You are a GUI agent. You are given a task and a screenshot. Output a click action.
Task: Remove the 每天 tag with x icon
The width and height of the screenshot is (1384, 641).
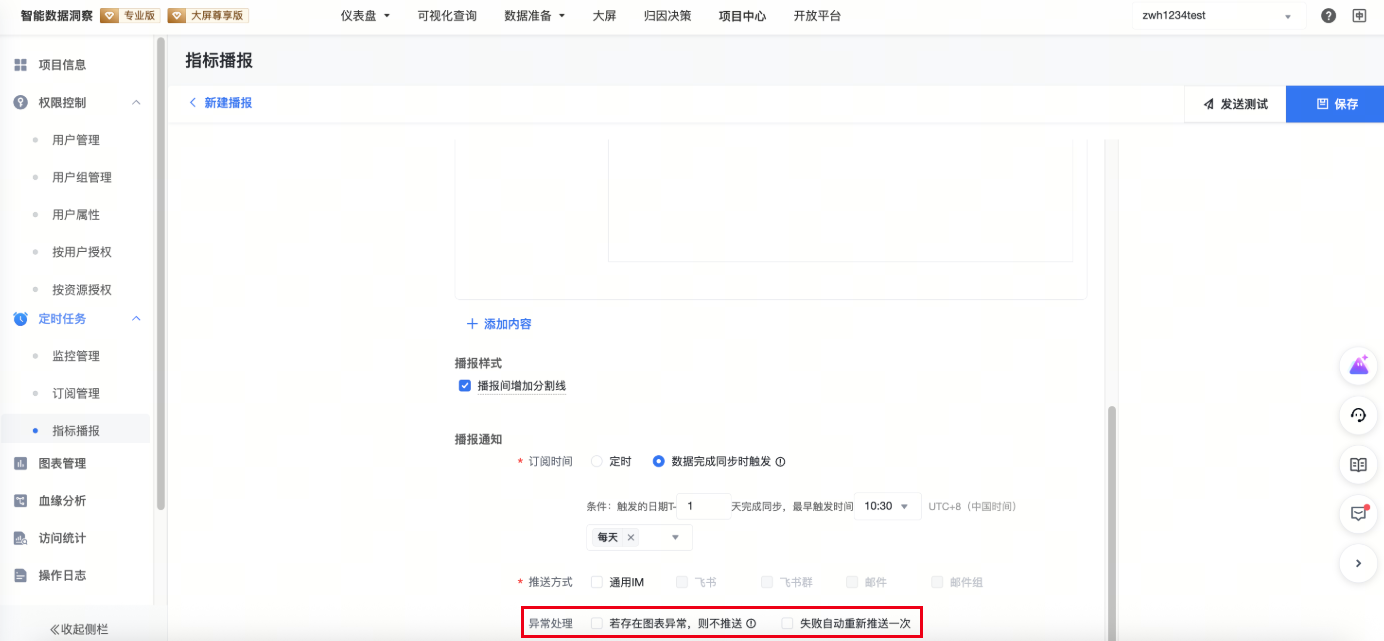[630, 538]
